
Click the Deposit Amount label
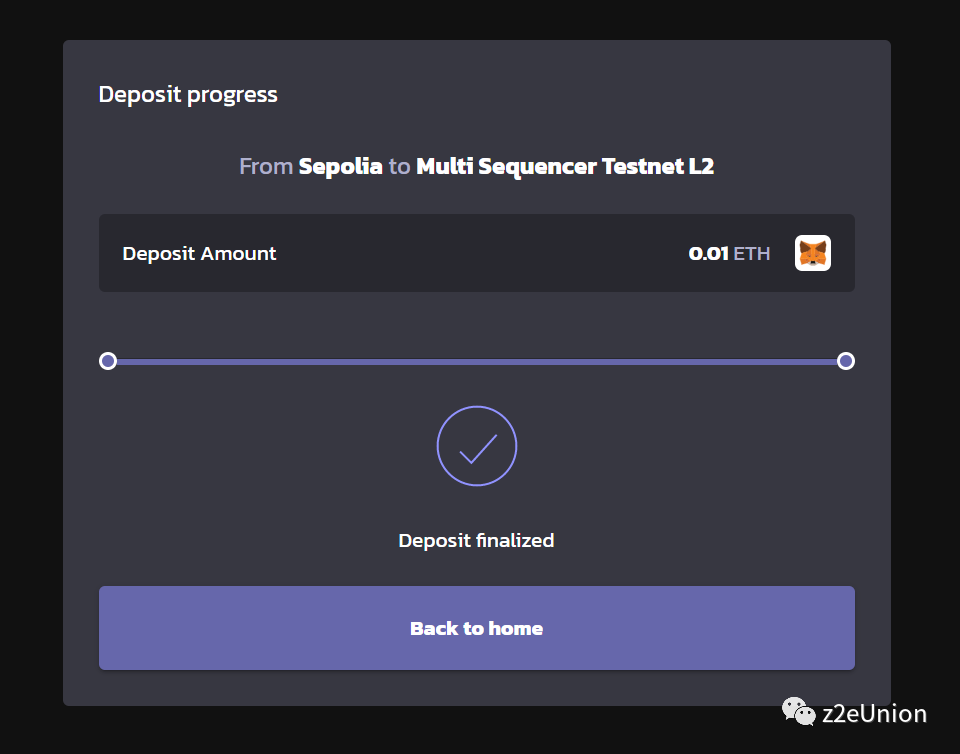(199, 254)
